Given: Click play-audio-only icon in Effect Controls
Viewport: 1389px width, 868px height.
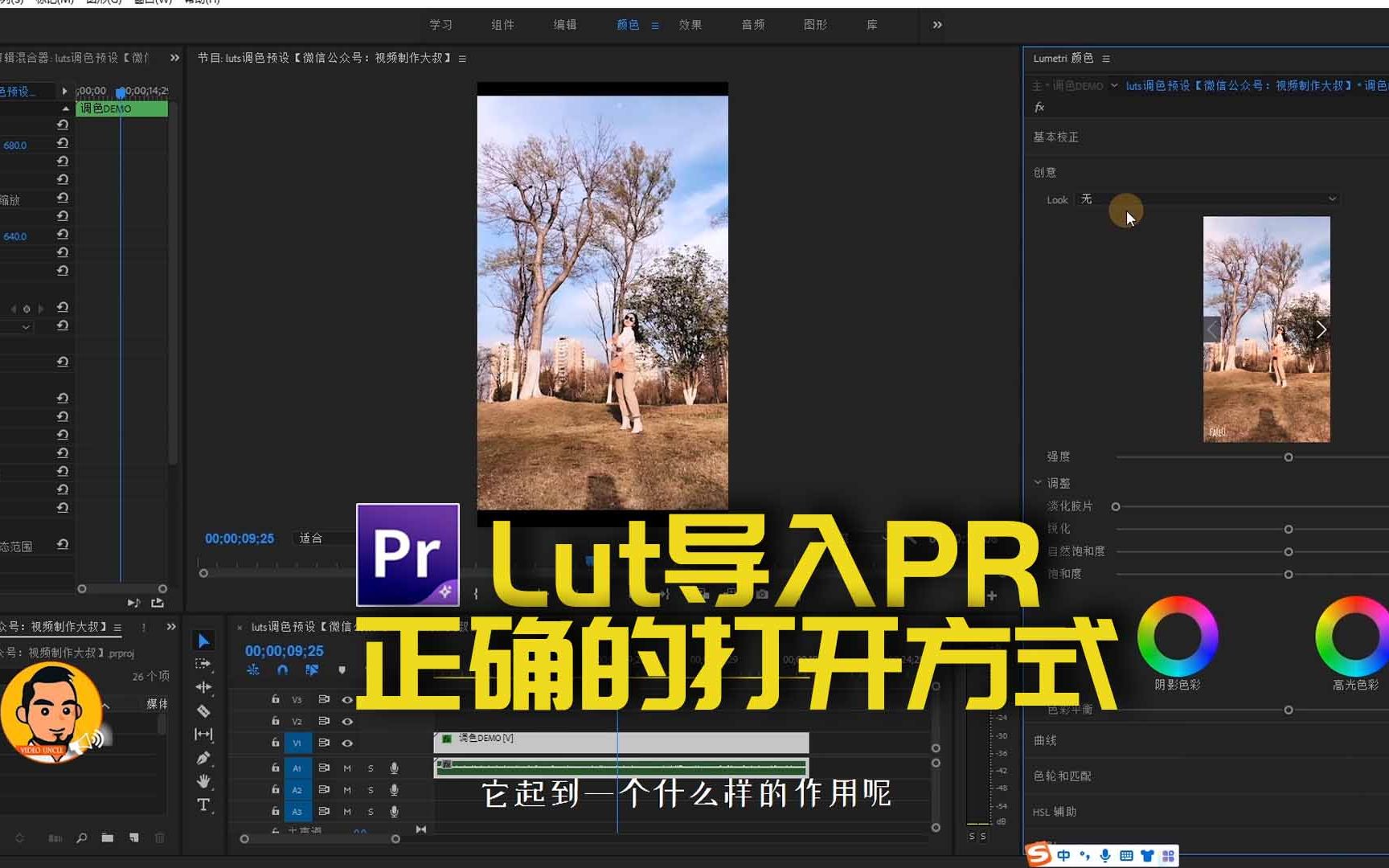Looking at the screenshot, I should (133, 602).
